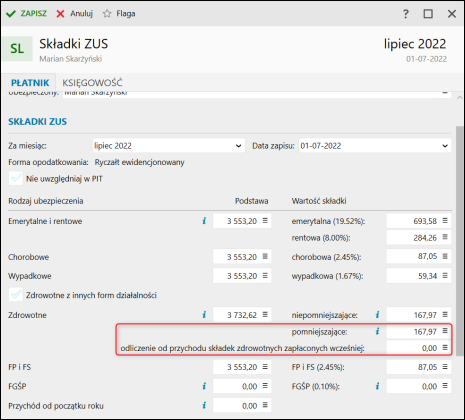Open menu icon for Przychód od początku roku
Screen dimensions: 465x420
[265, 405]
